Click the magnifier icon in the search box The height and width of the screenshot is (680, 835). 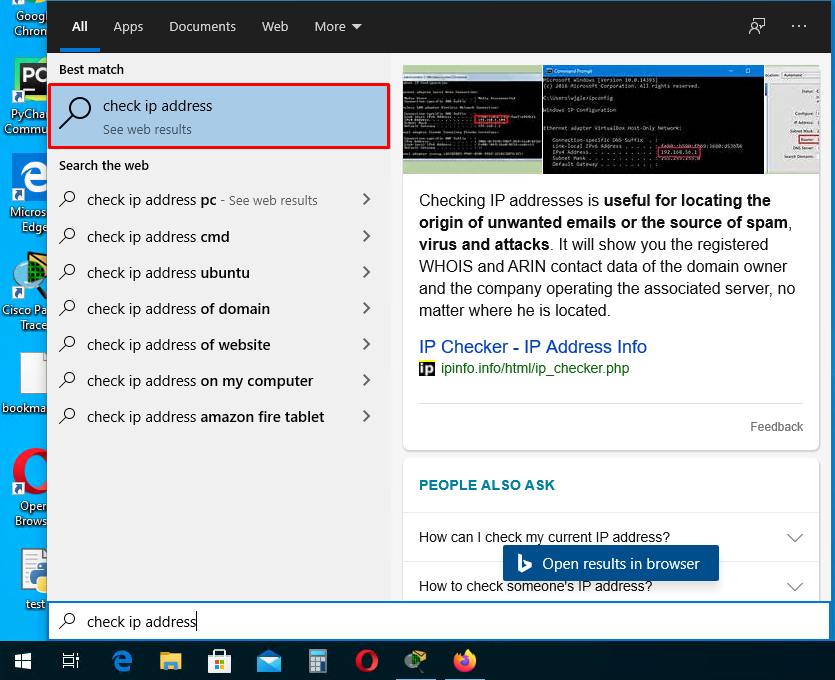point(67,621)
